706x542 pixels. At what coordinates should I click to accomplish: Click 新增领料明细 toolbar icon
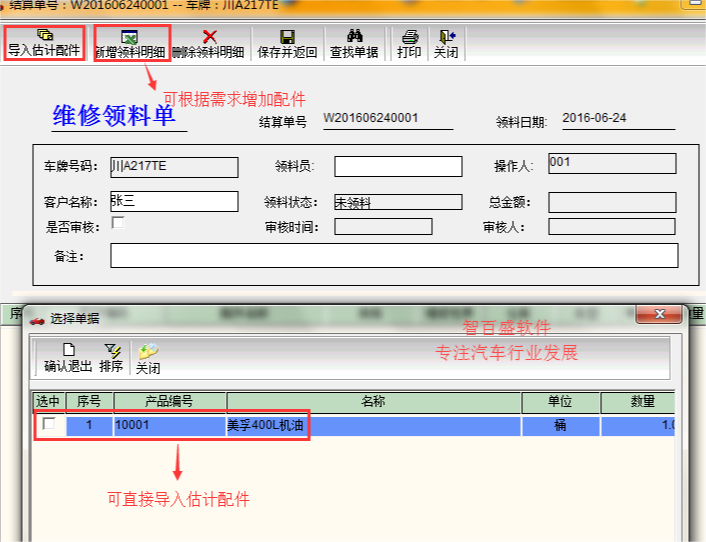click(x=129, y=37)
